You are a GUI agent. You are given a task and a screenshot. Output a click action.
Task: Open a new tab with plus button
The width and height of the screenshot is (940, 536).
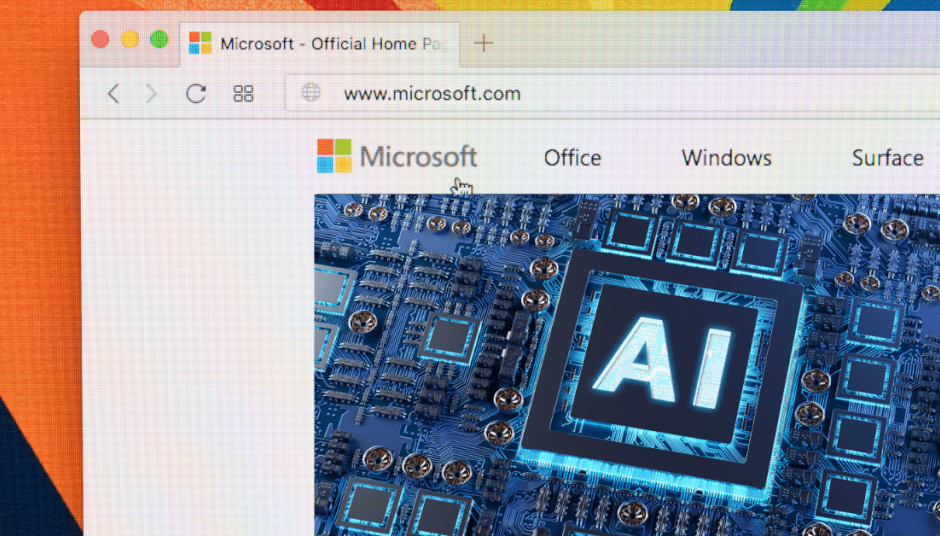pyautogui.click(x=484, y=43)
